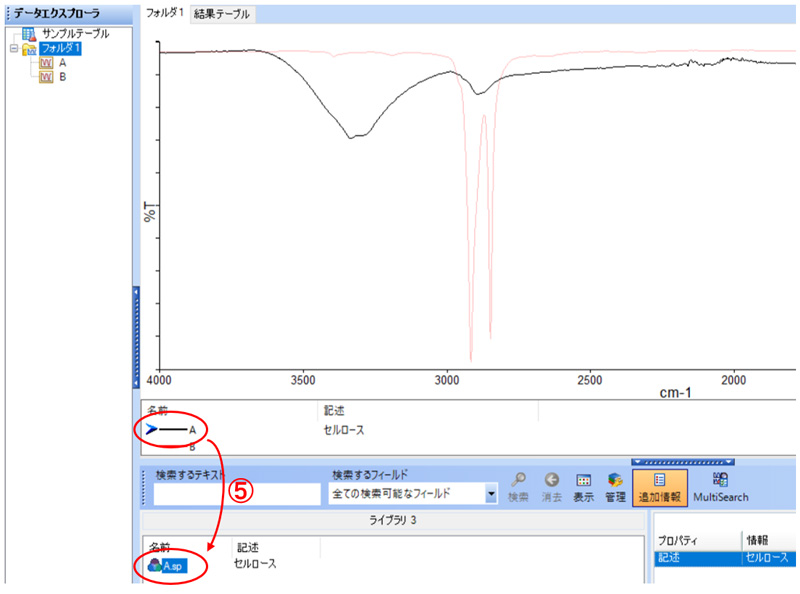Screen dimensions: 800x594
Task: Select the サンプルテーブル icon in explorer
Action: tap(29, 33)
